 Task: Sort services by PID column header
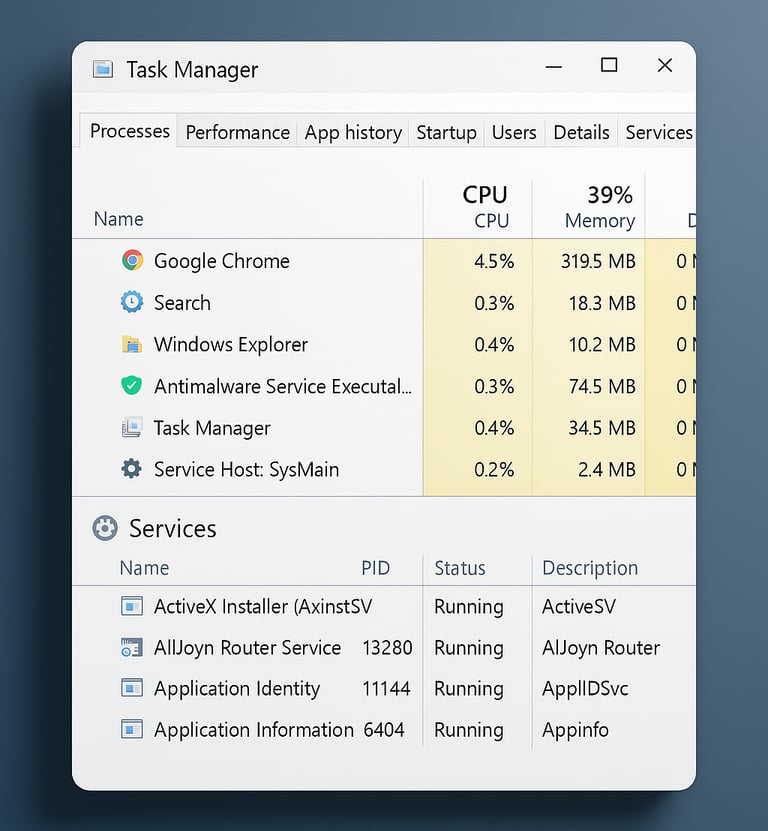click(x=375, y=568)
